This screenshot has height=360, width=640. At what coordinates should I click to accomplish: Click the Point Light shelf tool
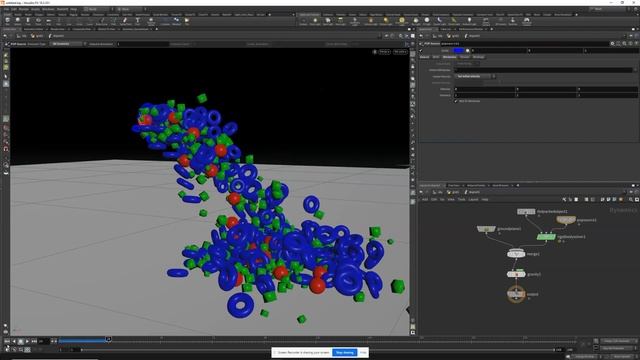click(315, 21)
